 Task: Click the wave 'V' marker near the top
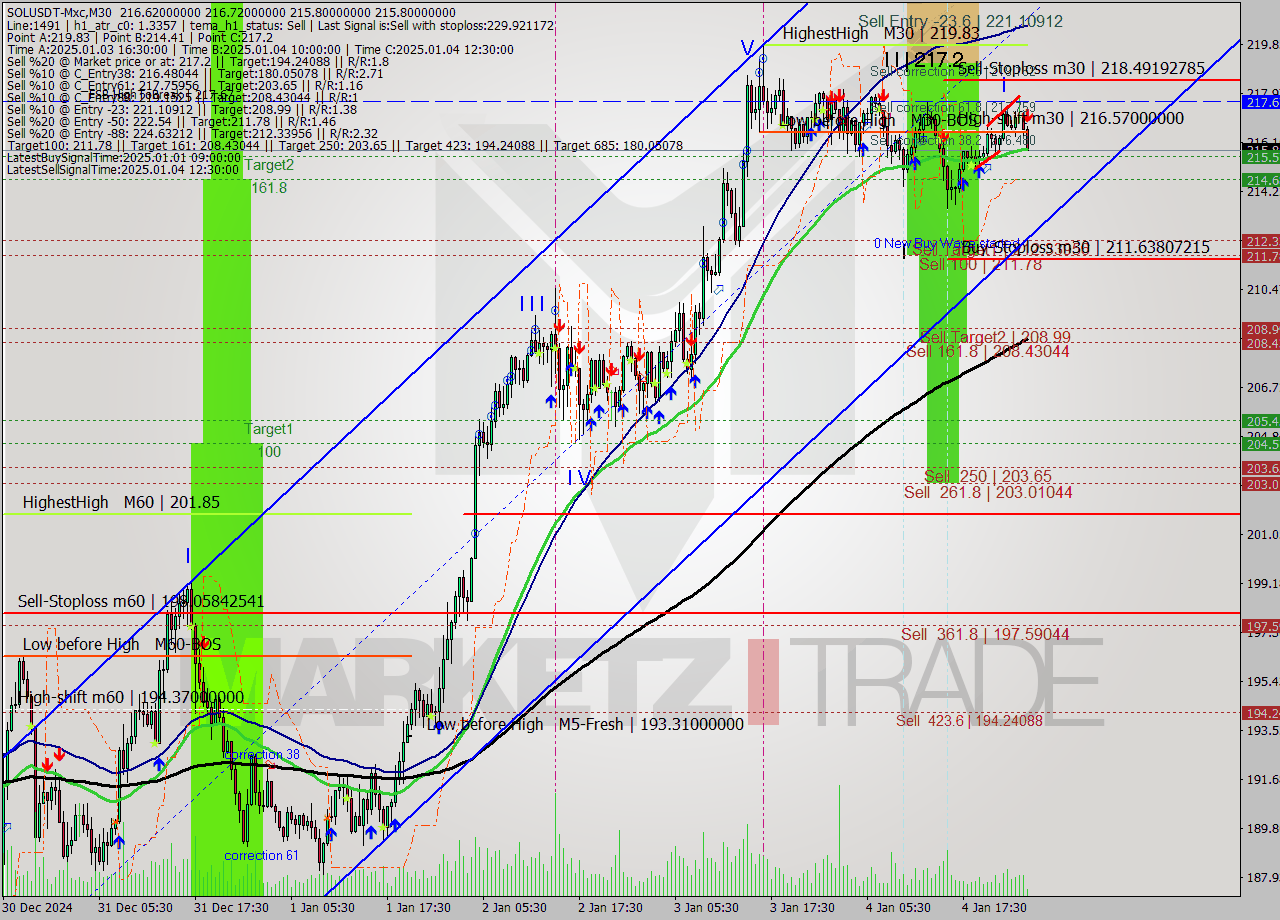(747, 47)
